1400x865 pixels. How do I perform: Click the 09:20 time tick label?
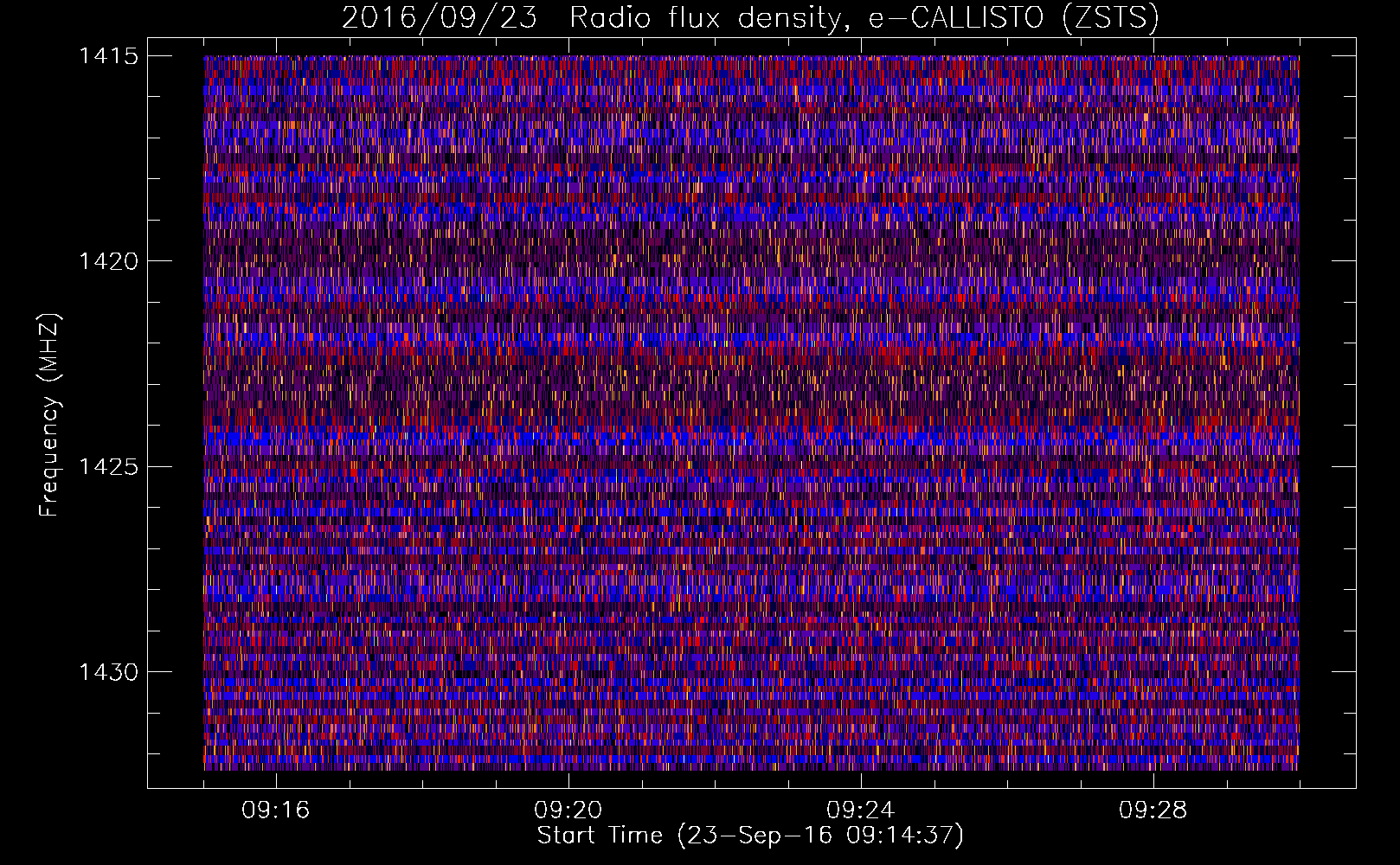[568, 811]
